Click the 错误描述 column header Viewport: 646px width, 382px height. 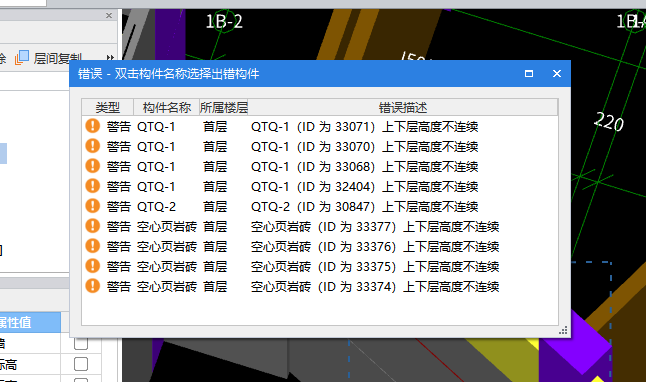403,108
